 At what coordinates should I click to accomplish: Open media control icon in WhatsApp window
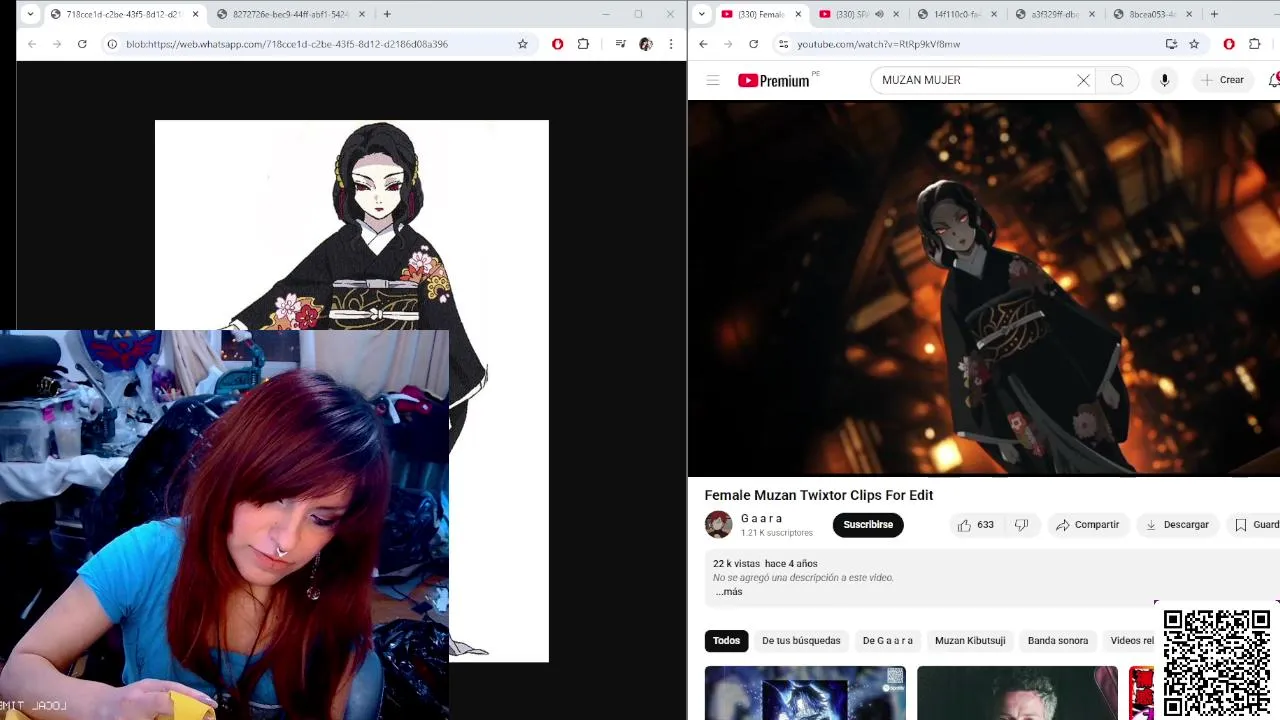[620, 44]
